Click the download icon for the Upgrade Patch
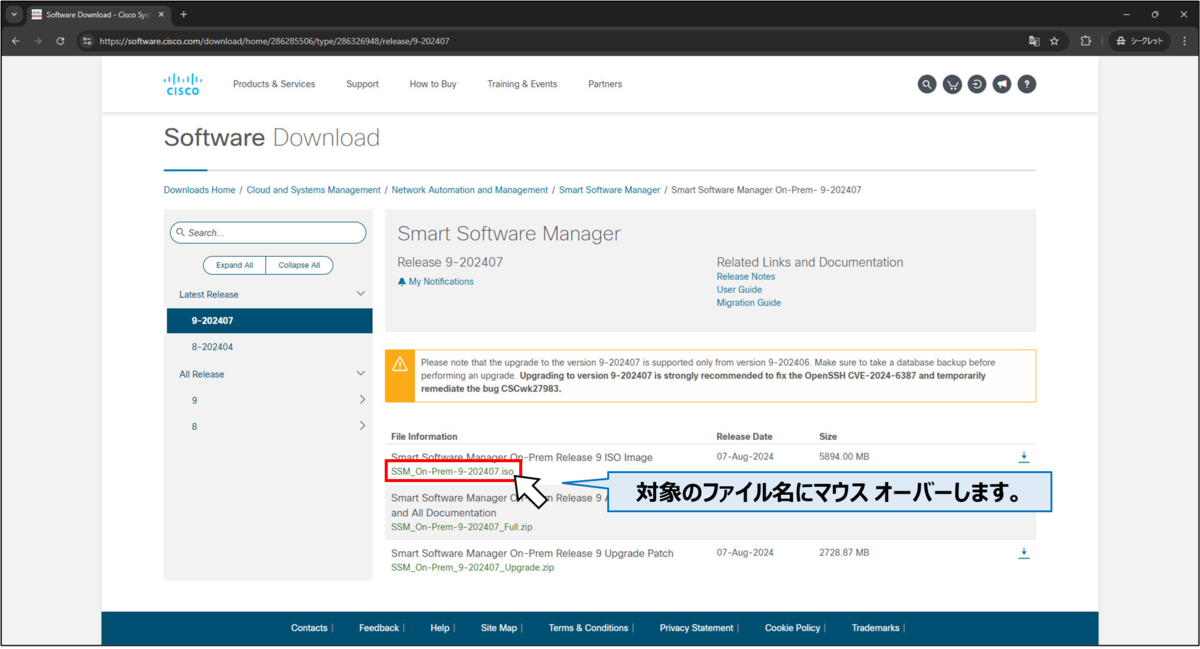 [x=1023, y=552]
